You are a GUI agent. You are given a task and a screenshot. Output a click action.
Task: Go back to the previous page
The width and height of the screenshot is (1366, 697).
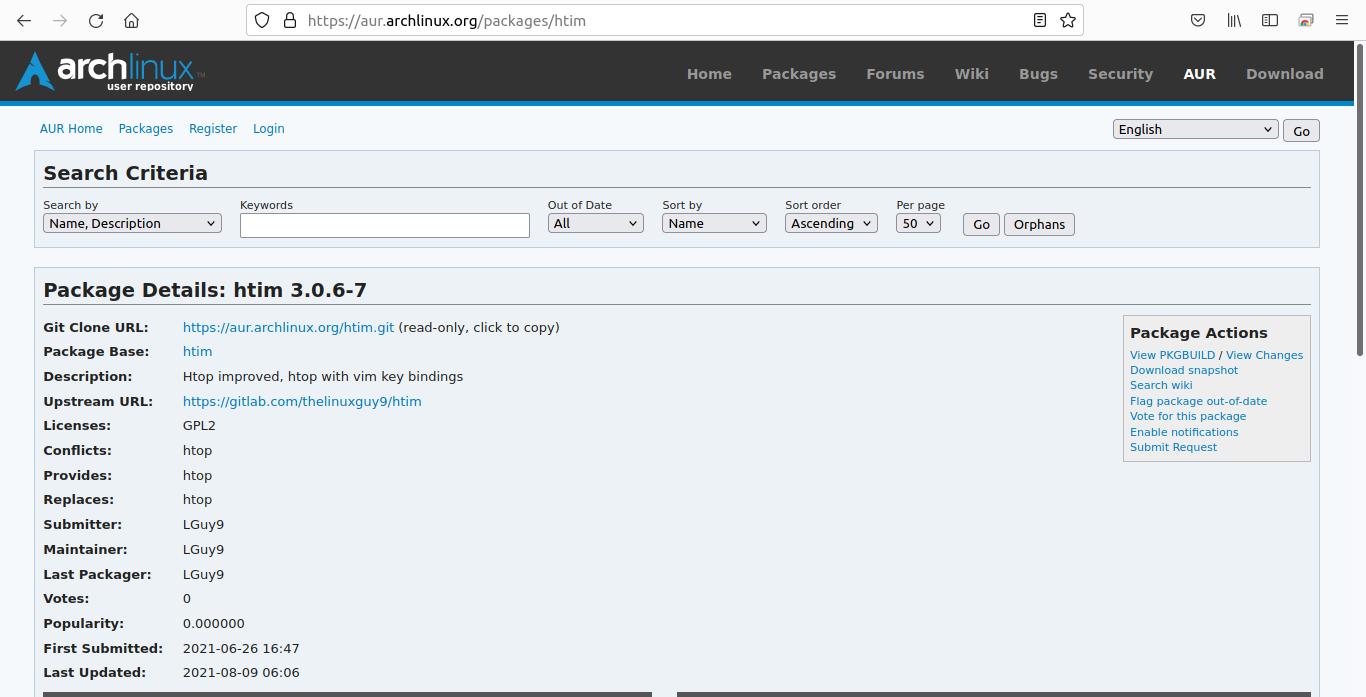(24, 20)
